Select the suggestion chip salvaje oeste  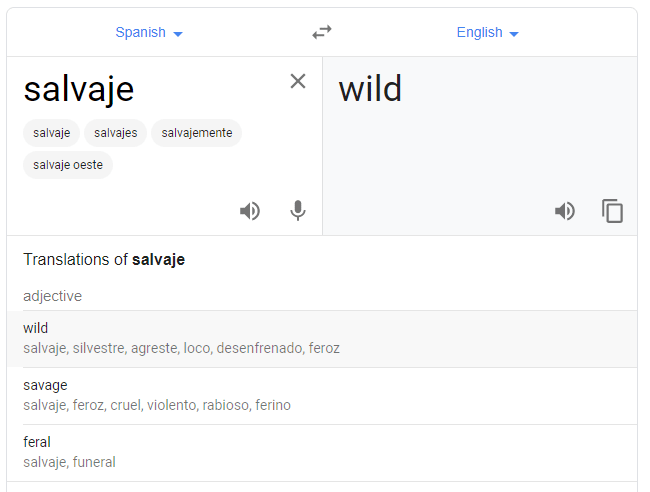68,165
